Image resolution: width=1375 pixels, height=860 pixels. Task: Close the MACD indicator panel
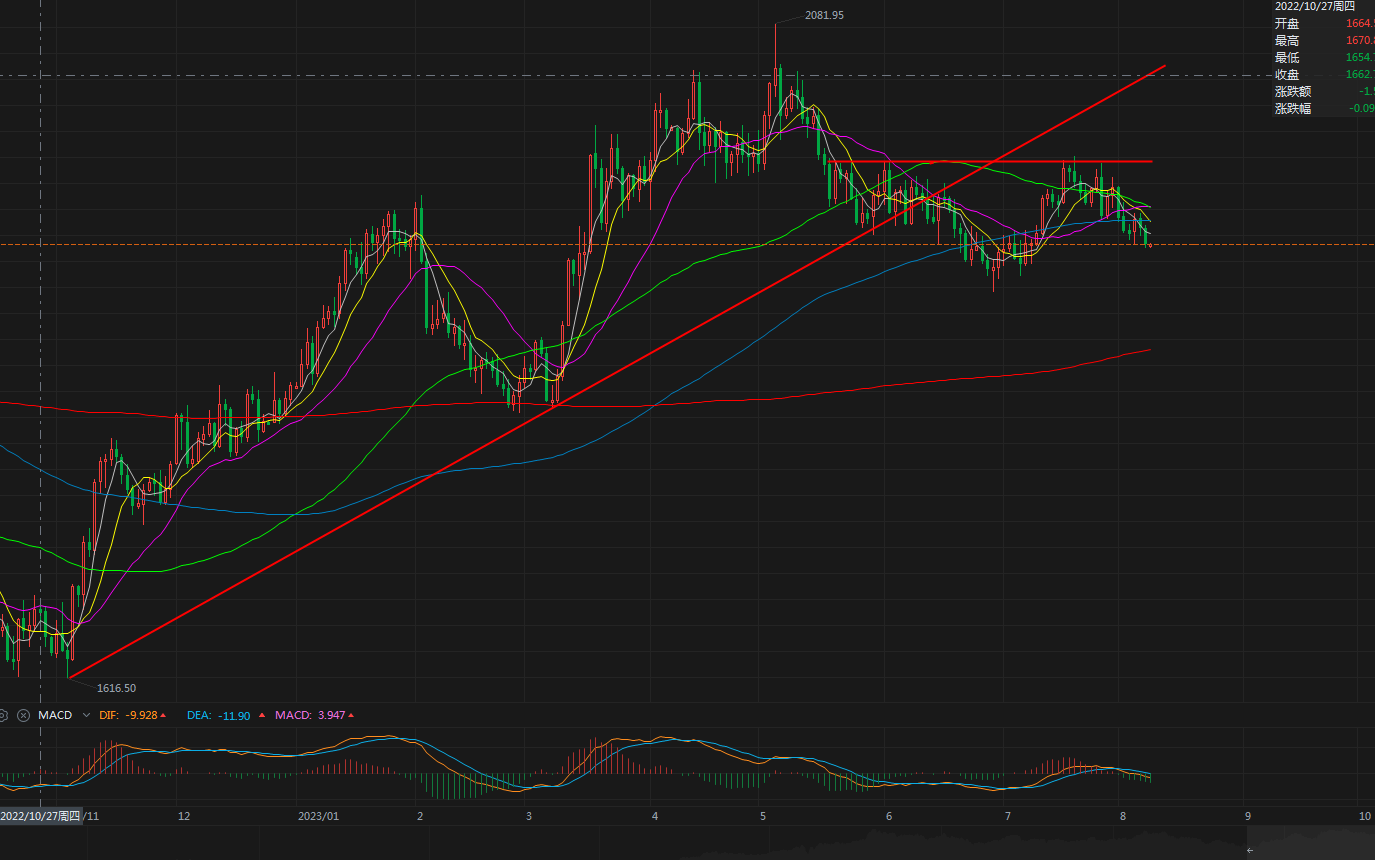pos(24,715)
